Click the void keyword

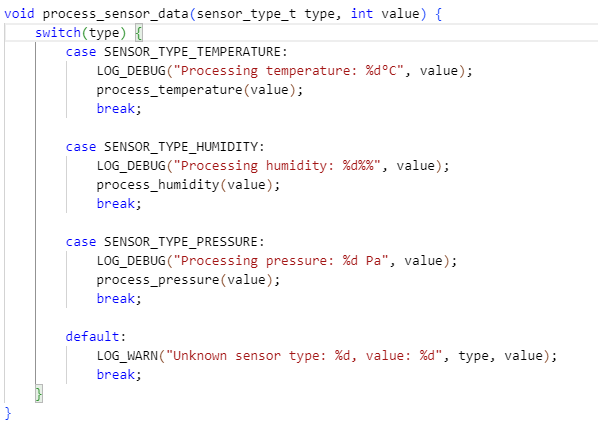click(x=19, y=14)
